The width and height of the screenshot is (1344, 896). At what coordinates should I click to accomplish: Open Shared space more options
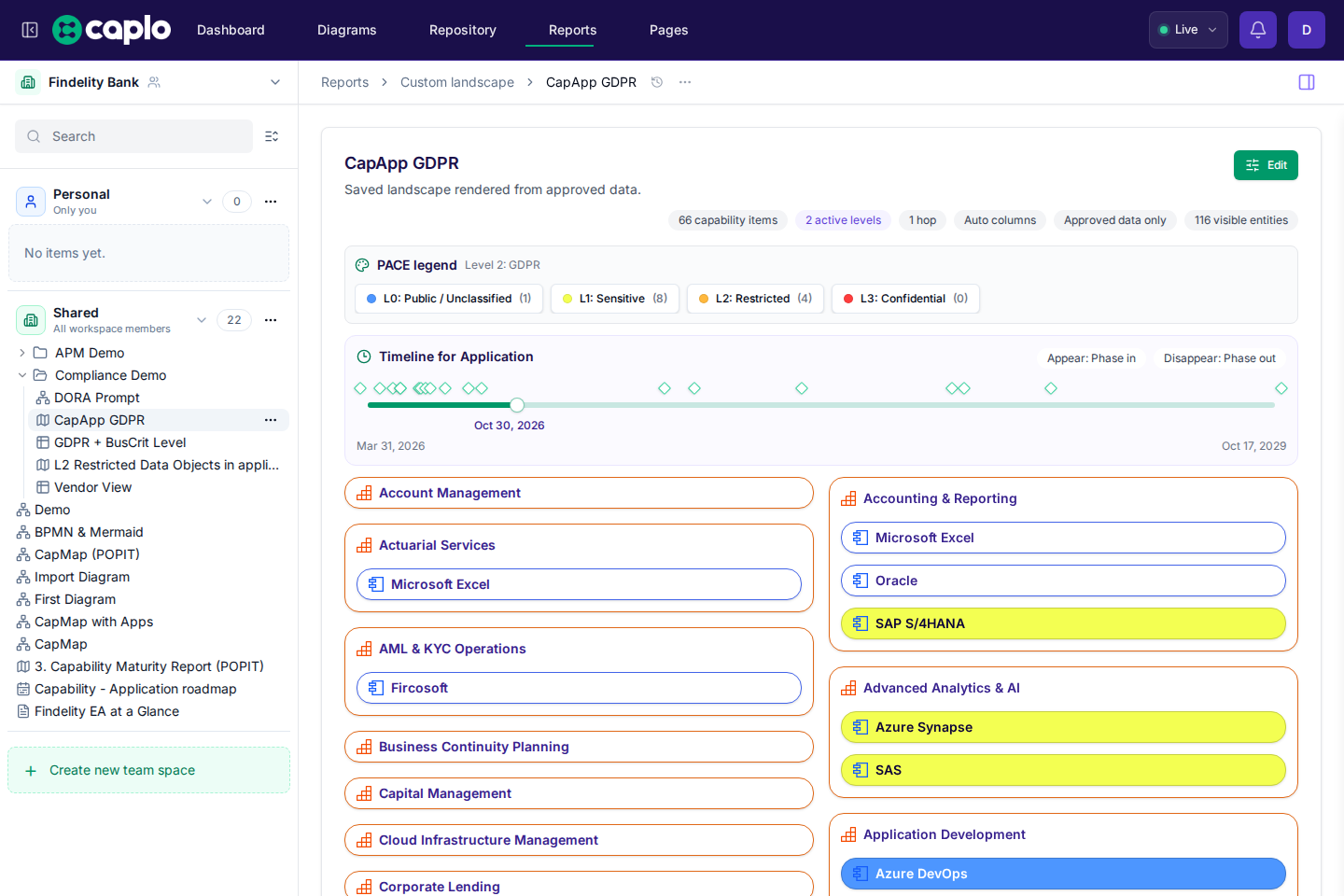tap(271, 320)
